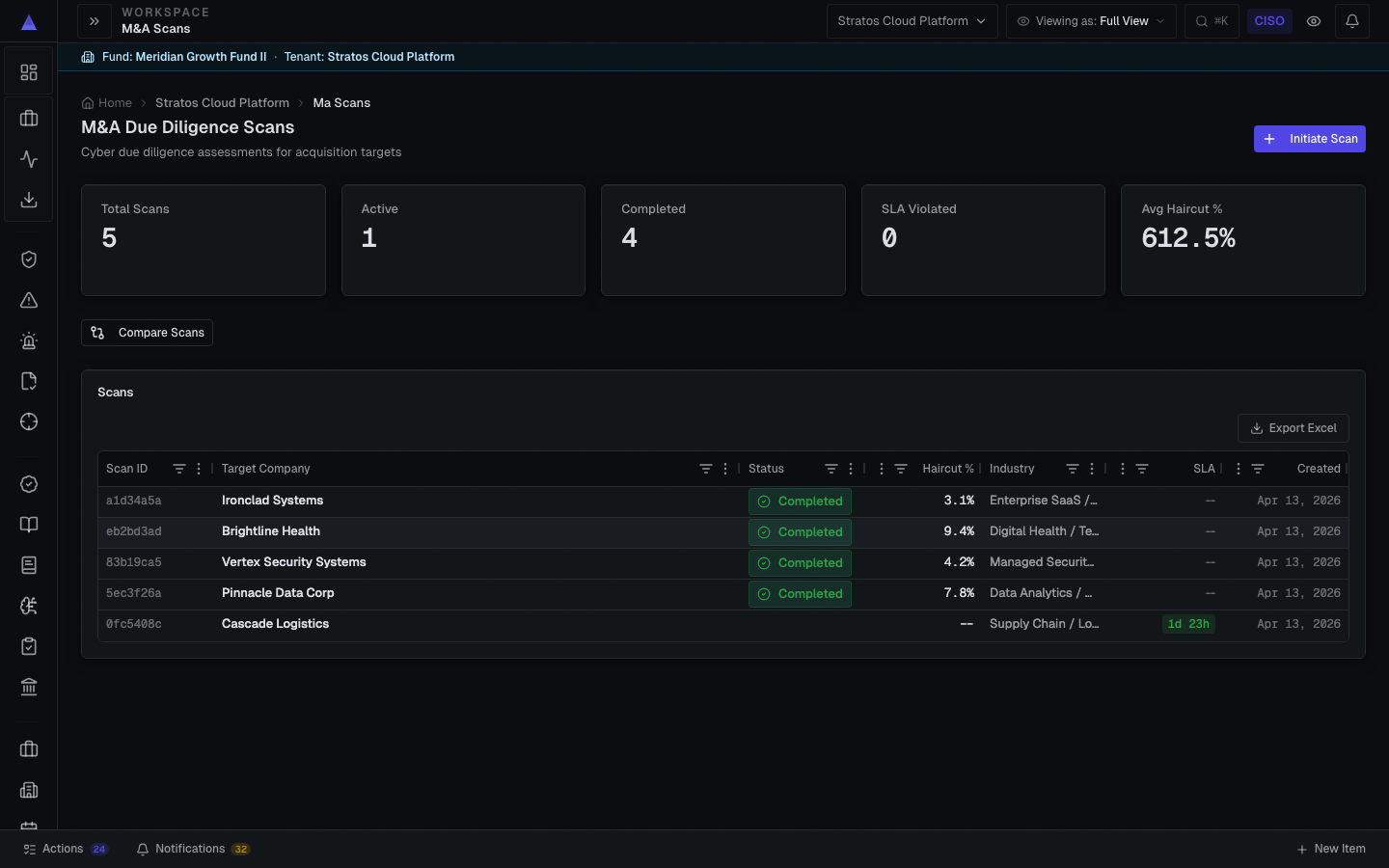
Task: Open the Status column filter icon
Action: pos(831,469)
